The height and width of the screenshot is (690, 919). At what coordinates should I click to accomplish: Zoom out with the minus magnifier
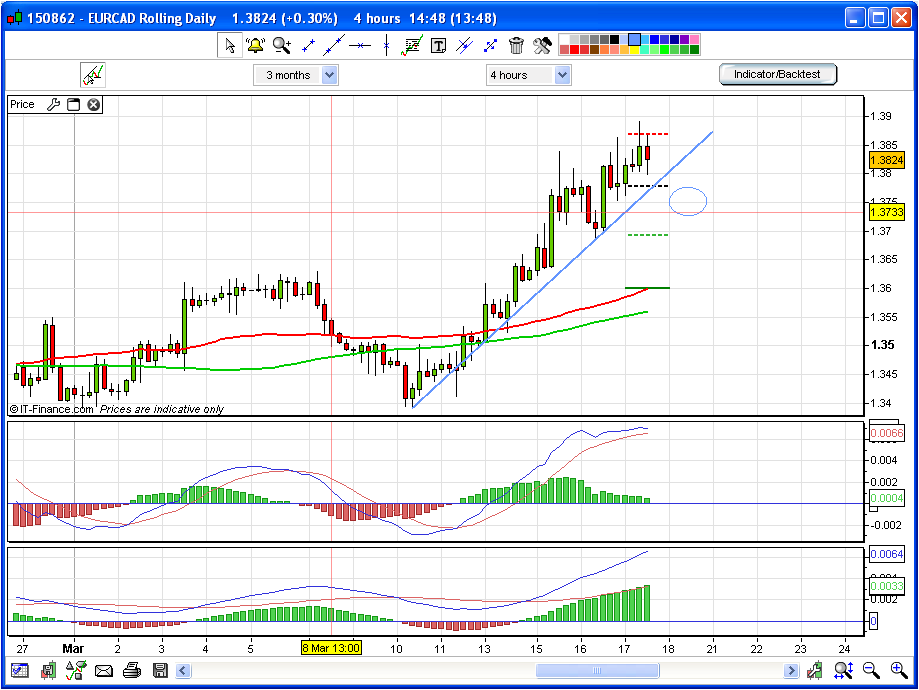(872, 670)
